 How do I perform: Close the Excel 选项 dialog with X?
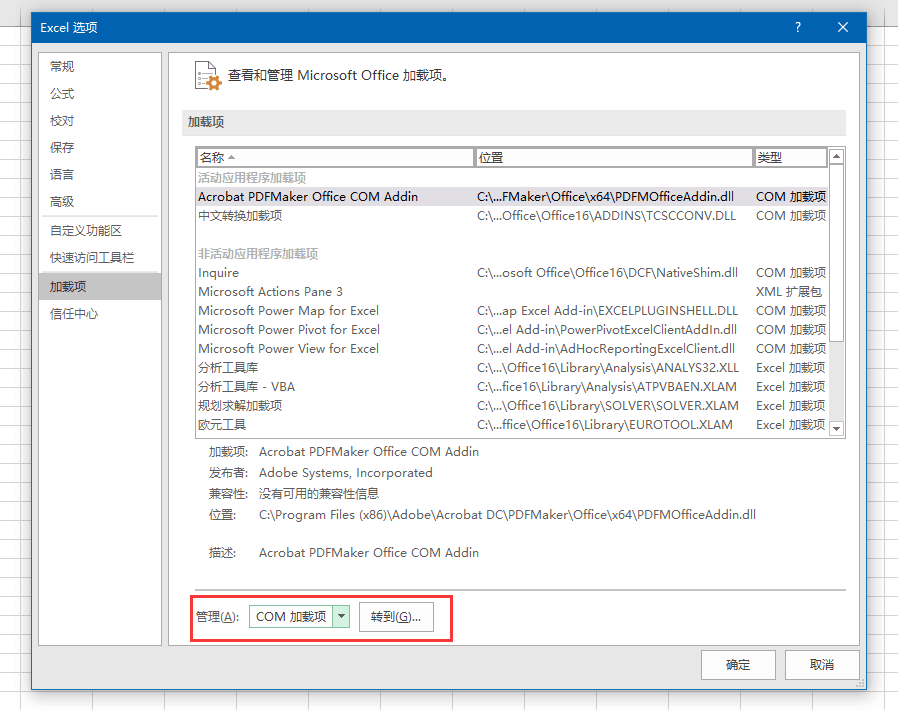[x=842, y=27]
